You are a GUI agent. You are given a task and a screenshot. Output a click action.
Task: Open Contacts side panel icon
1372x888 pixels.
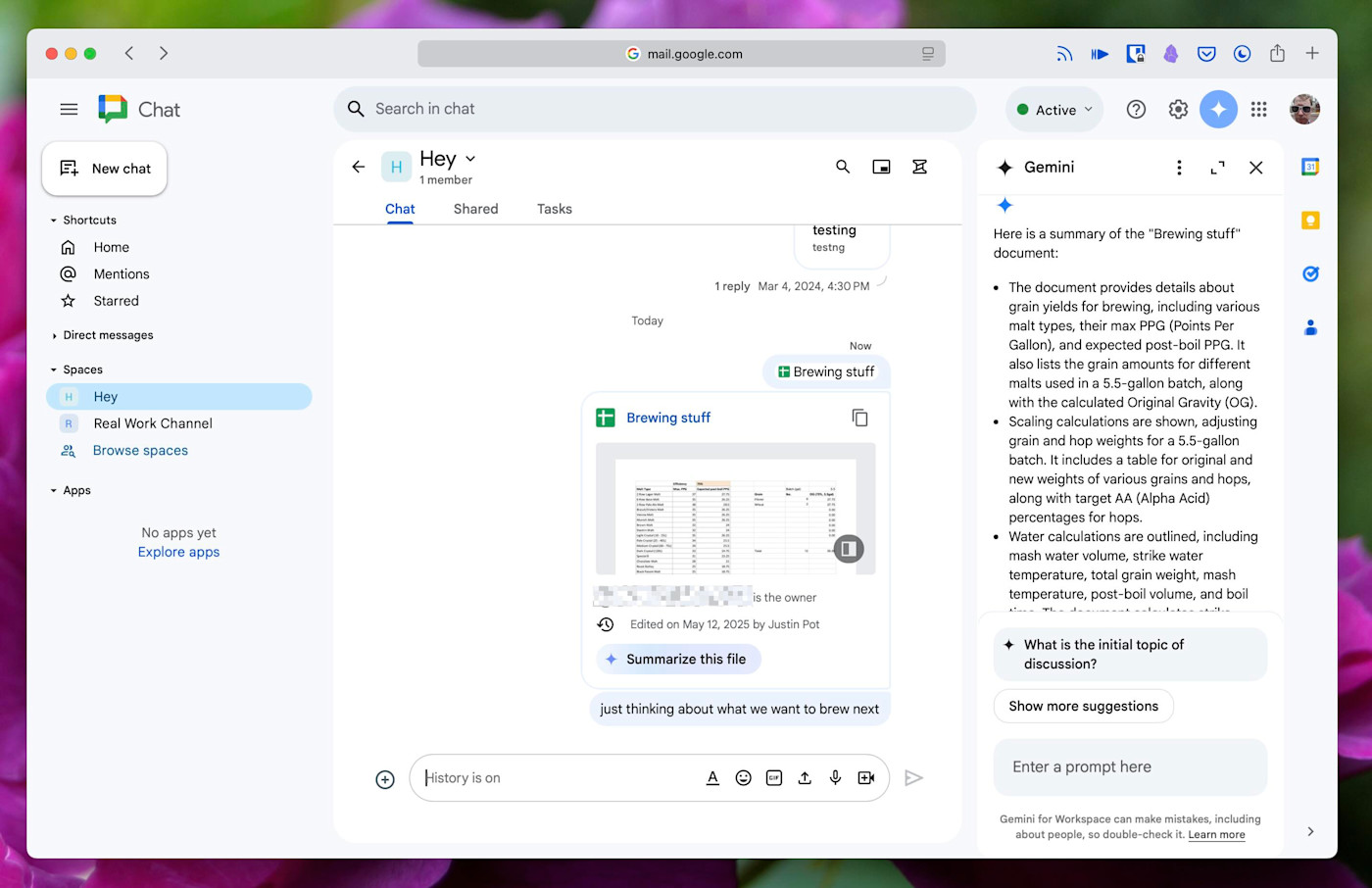(1310, 327)
